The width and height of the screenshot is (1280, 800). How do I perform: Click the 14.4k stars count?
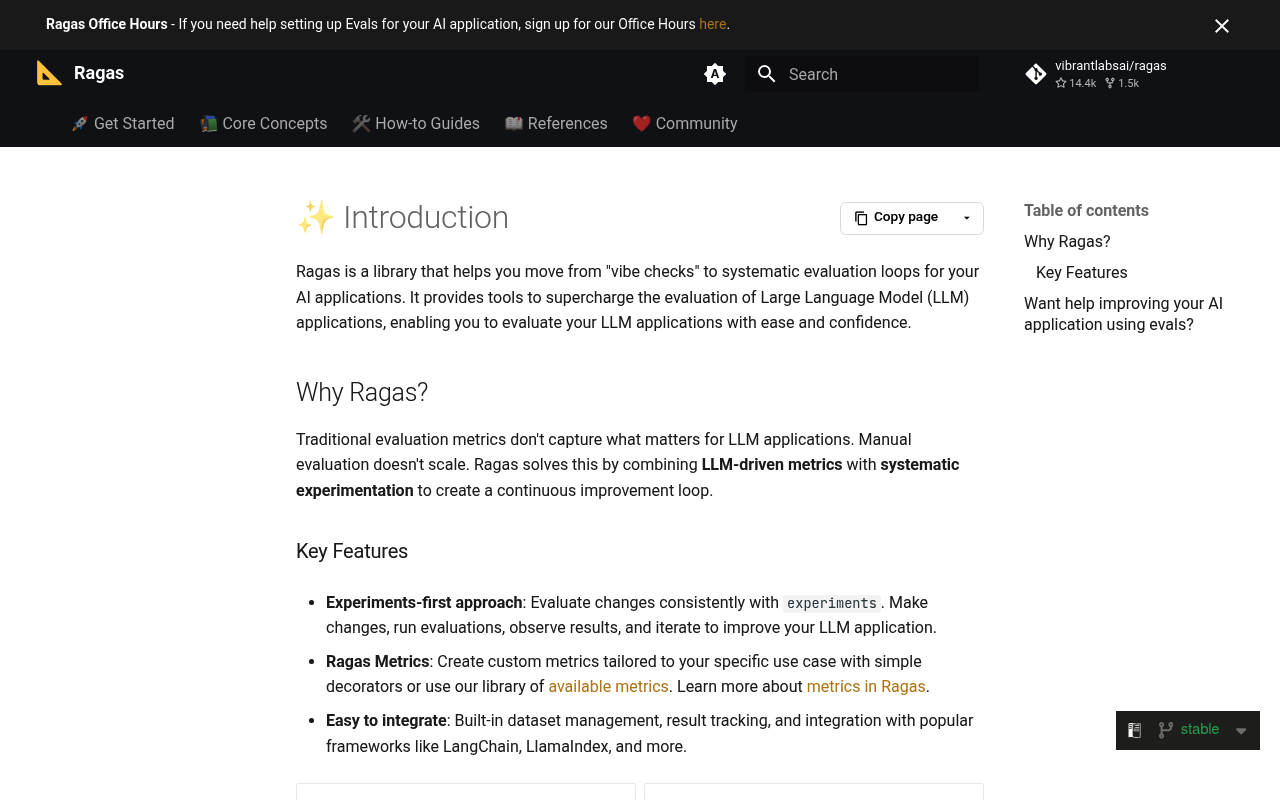pos(1076,83)
